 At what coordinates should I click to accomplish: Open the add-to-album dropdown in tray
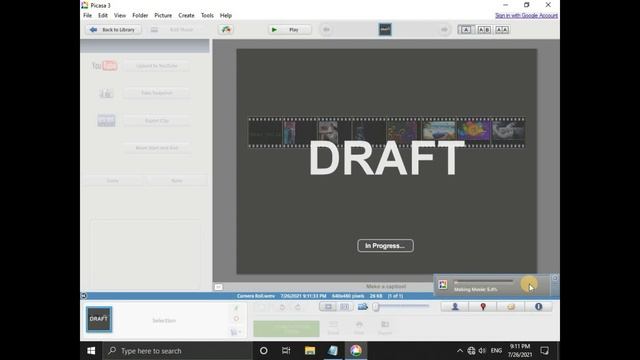coord(236,332)
